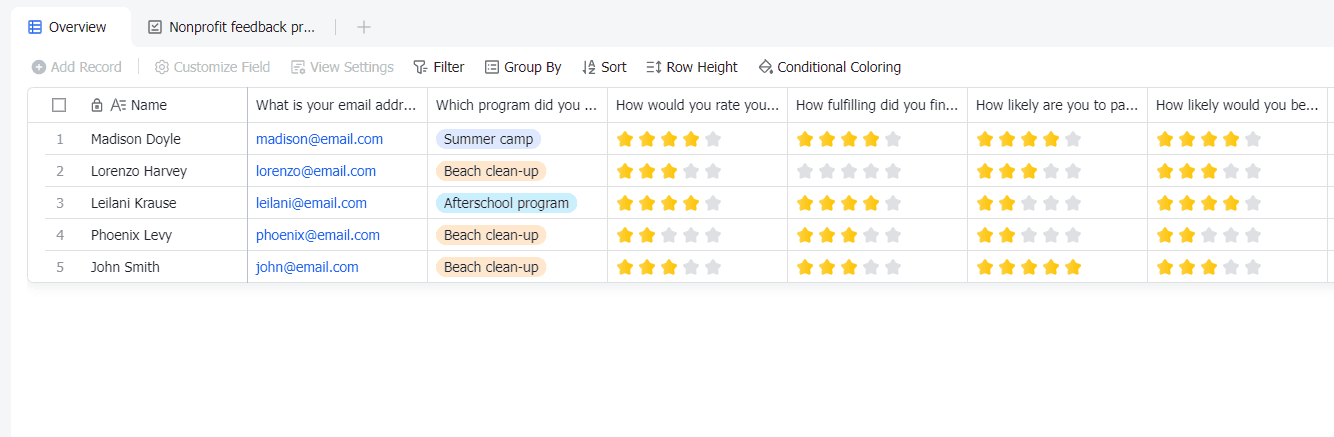Open Summer camp program tag for Madison Doyle
The height and width of the screenshot is (437, 1334).
(x=488, y=139)
